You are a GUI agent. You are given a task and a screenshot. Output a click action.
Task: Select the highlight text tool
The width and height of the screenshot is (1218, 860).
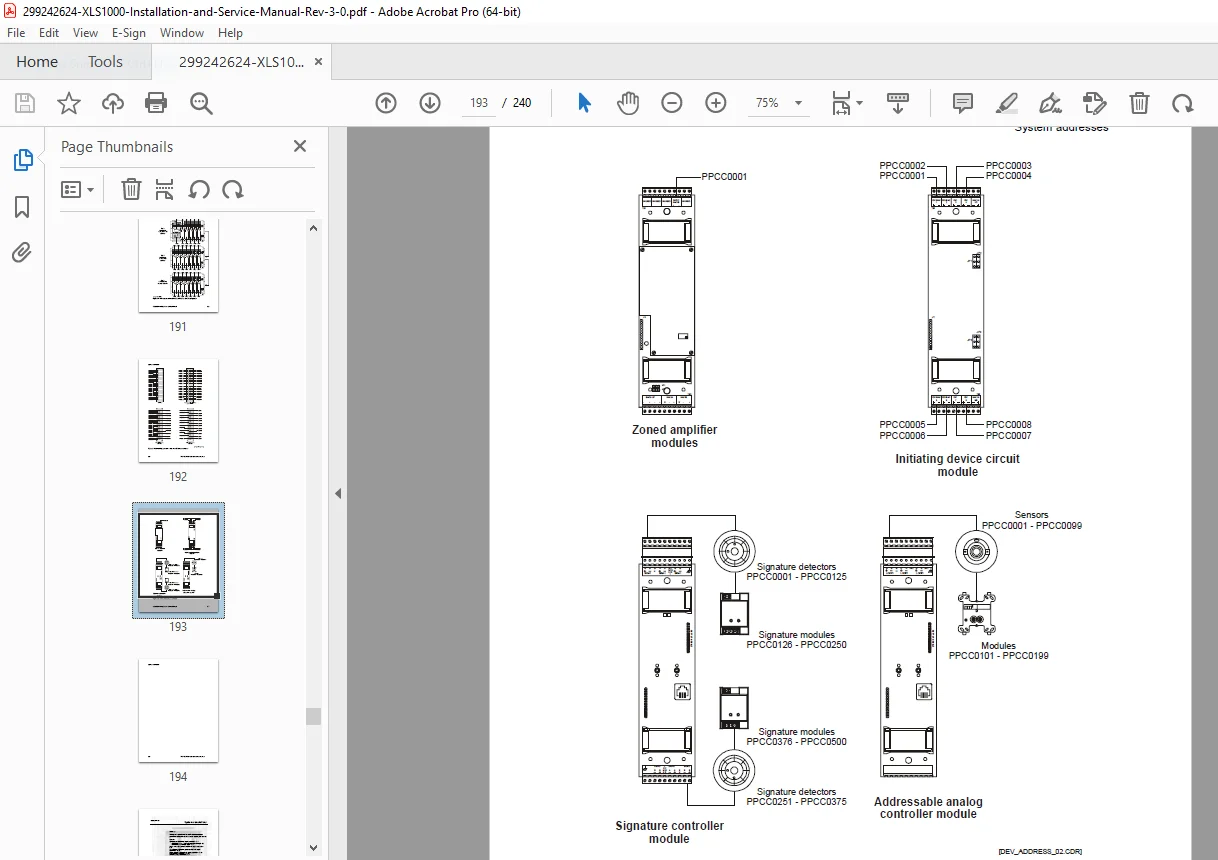coord(1007,103)
